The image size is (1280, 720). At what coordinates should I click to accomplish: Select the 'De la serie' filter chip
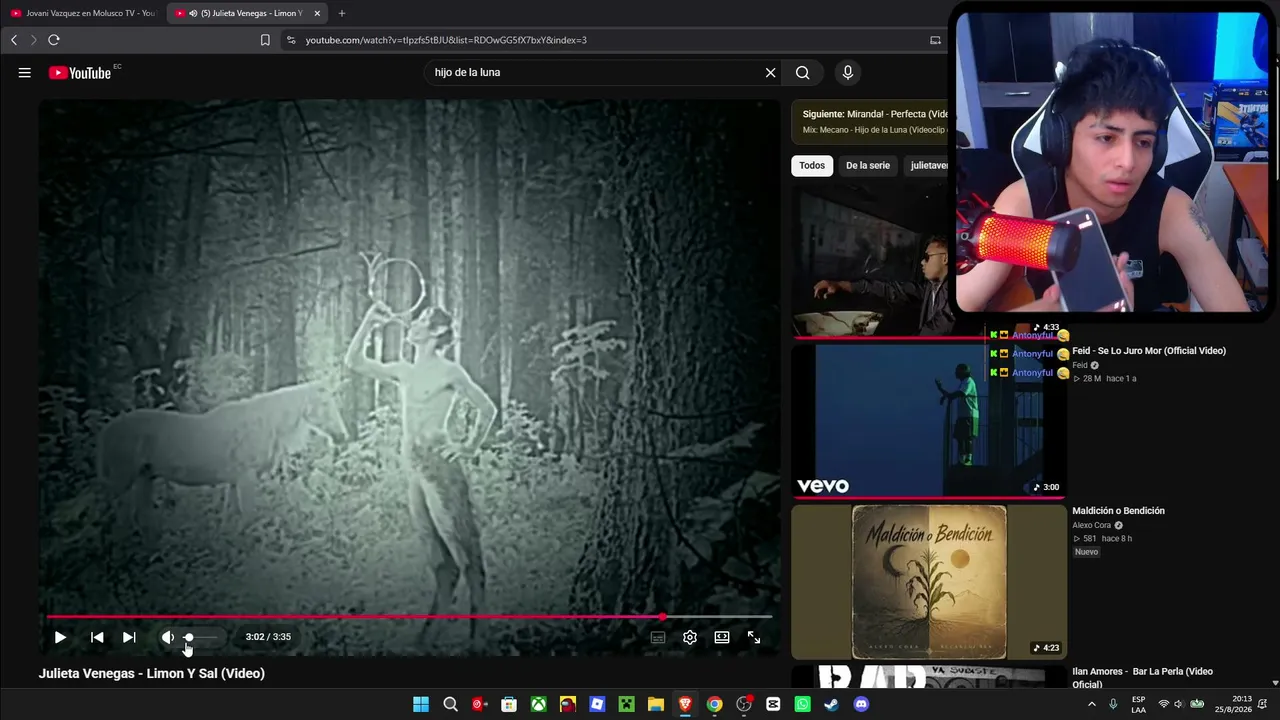click(868, 165)
